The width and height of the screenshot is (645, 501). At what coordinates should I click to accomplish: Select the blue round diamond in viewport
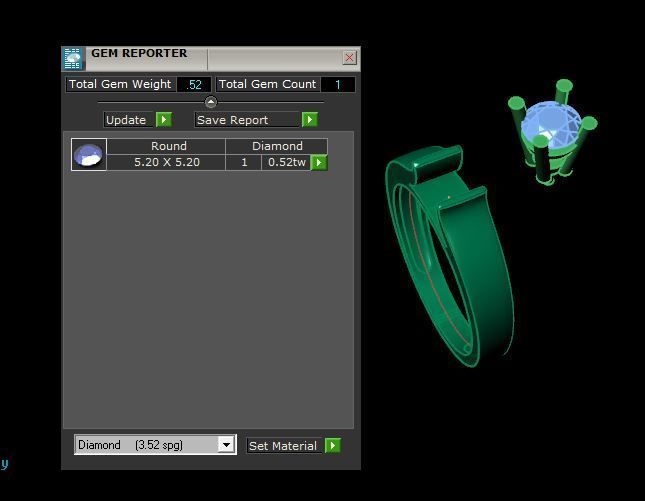(x=550, y=125)
